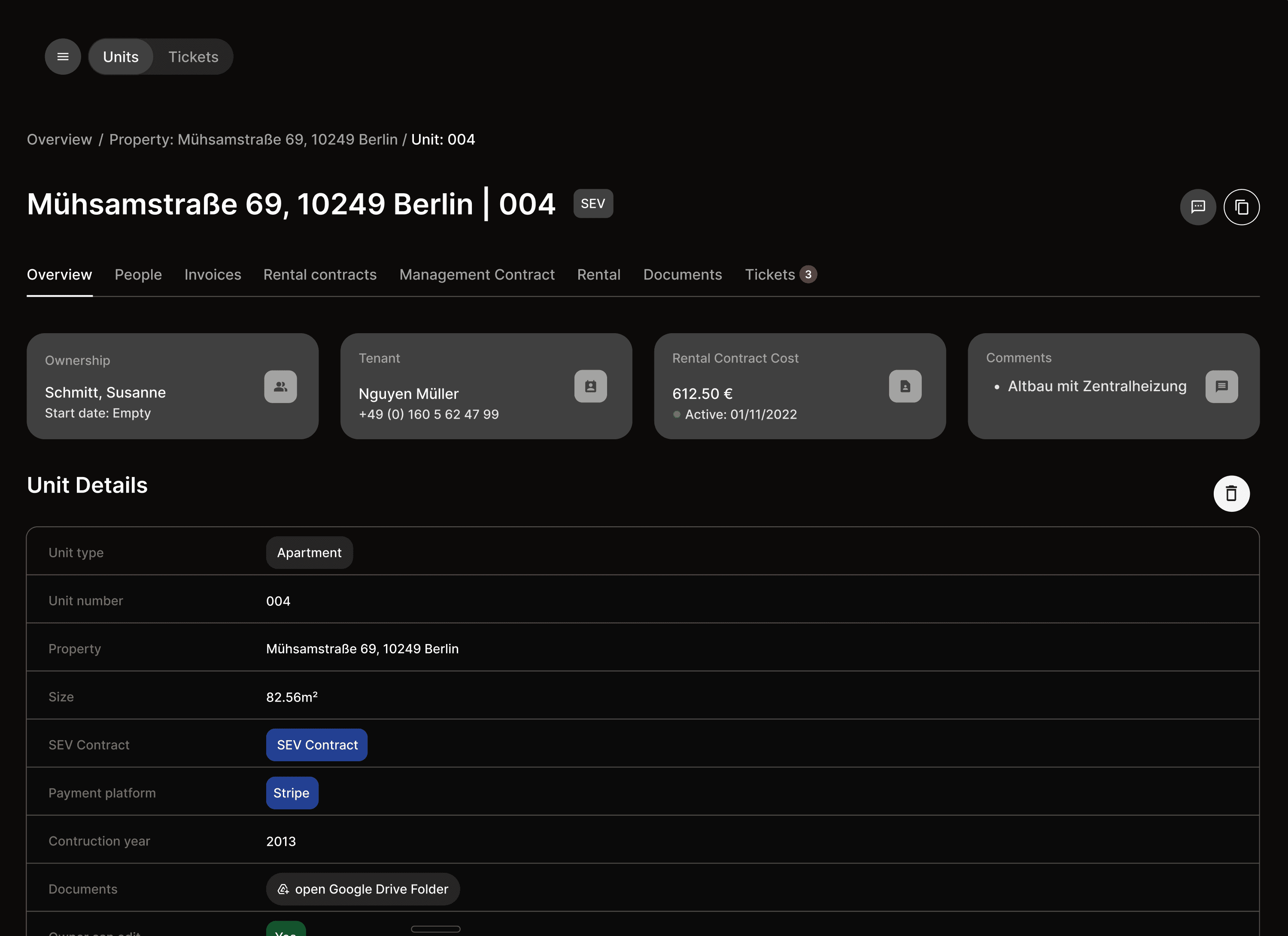The image size is (1288, 936).
Task: Copy unit info using the copy icon
Action: 1242,207
